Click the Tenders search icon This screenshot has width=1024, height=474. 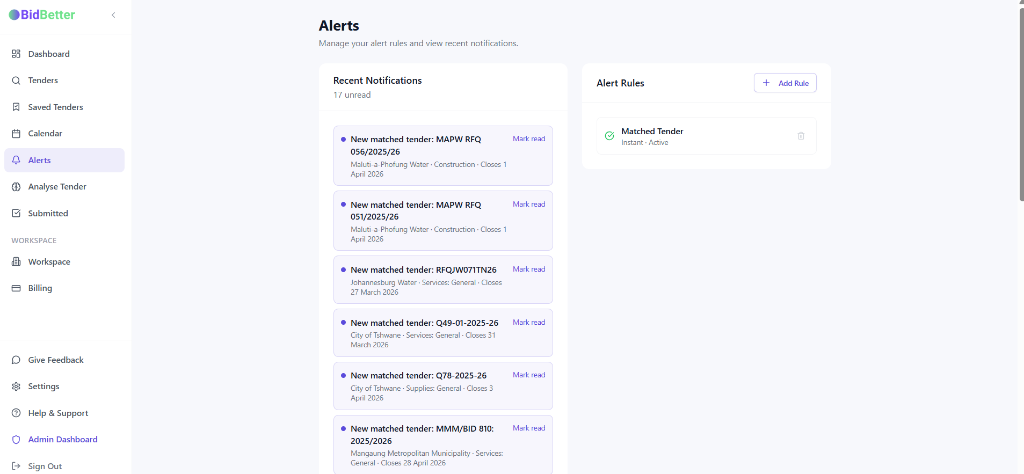pyautogui.click(x=16, y=80)
